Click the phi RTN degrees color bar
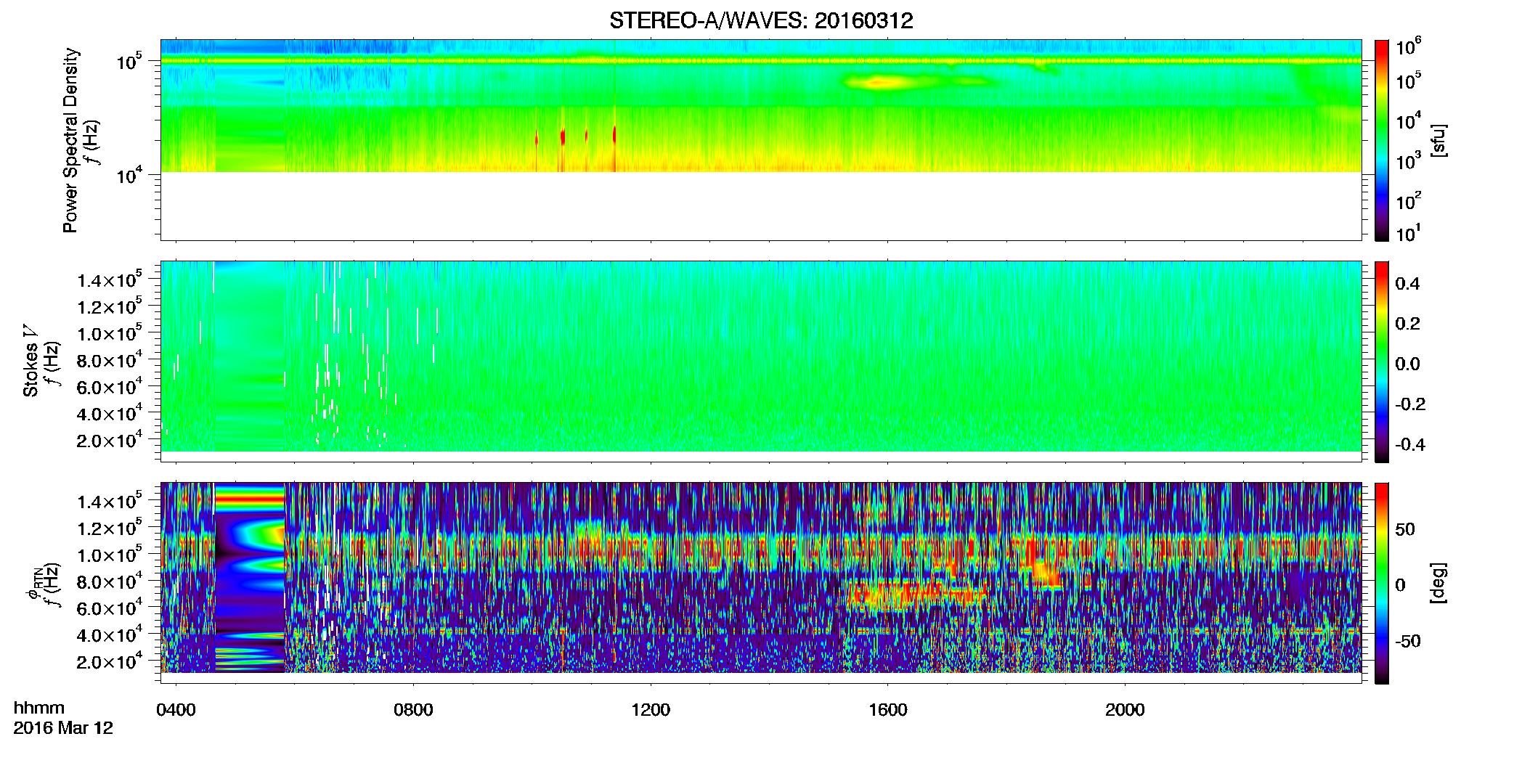The width and height of the screenshot is (1522, 784). tap(1382, 583)
